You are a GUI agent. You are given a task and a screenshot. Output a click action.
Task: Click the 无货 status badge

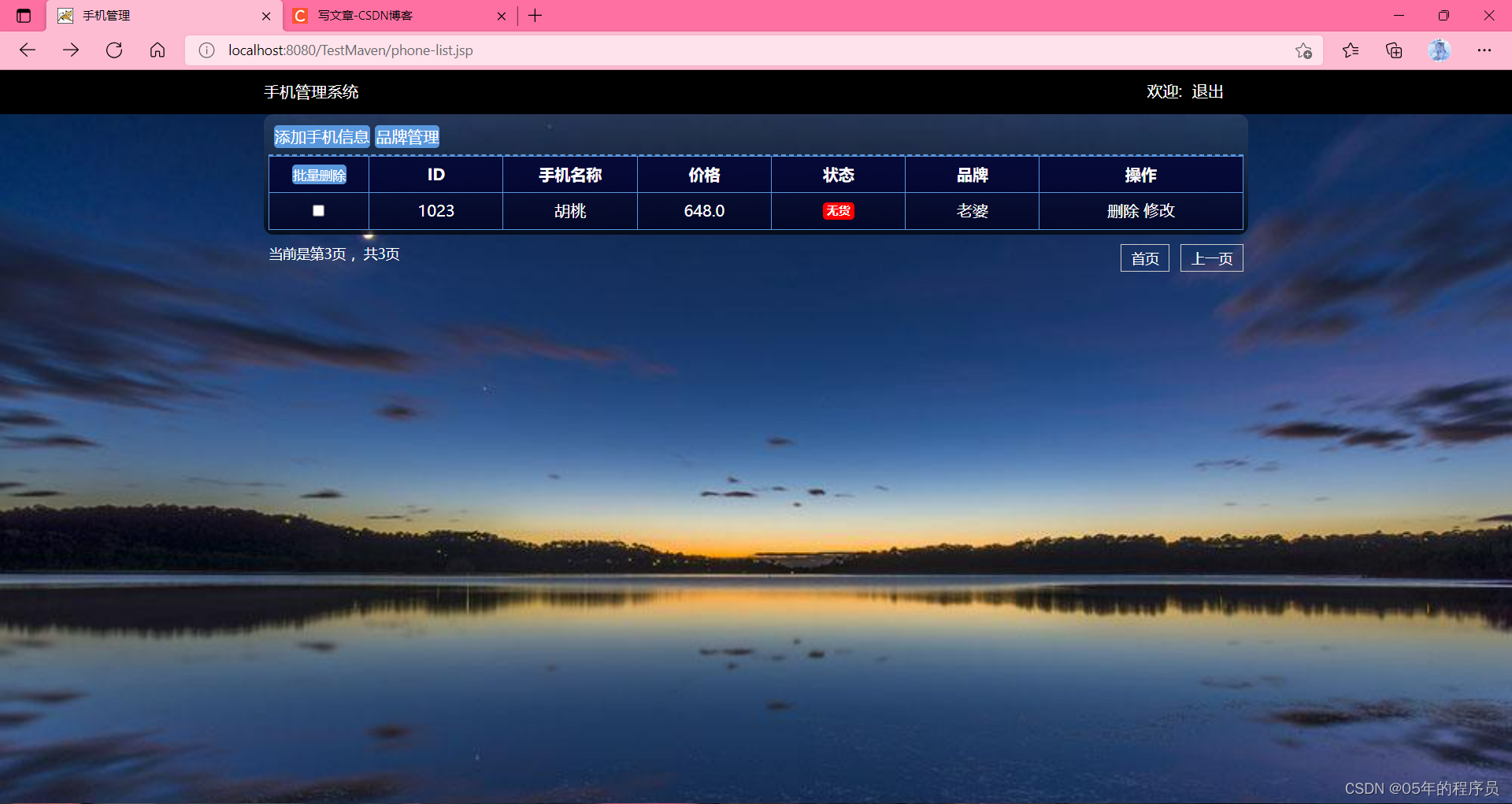838,210
